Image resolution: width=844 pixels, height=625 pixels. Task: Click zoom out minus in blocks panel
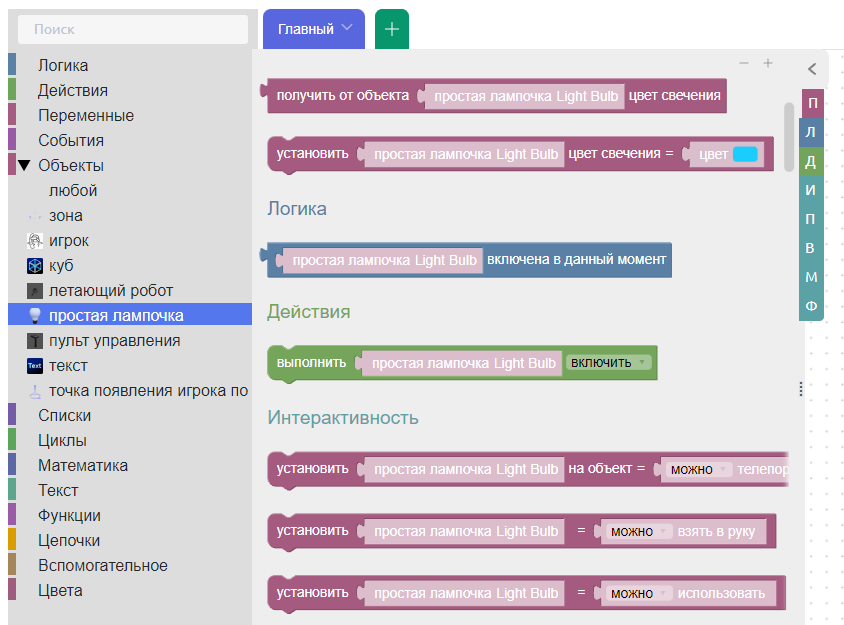click(744, 62)
